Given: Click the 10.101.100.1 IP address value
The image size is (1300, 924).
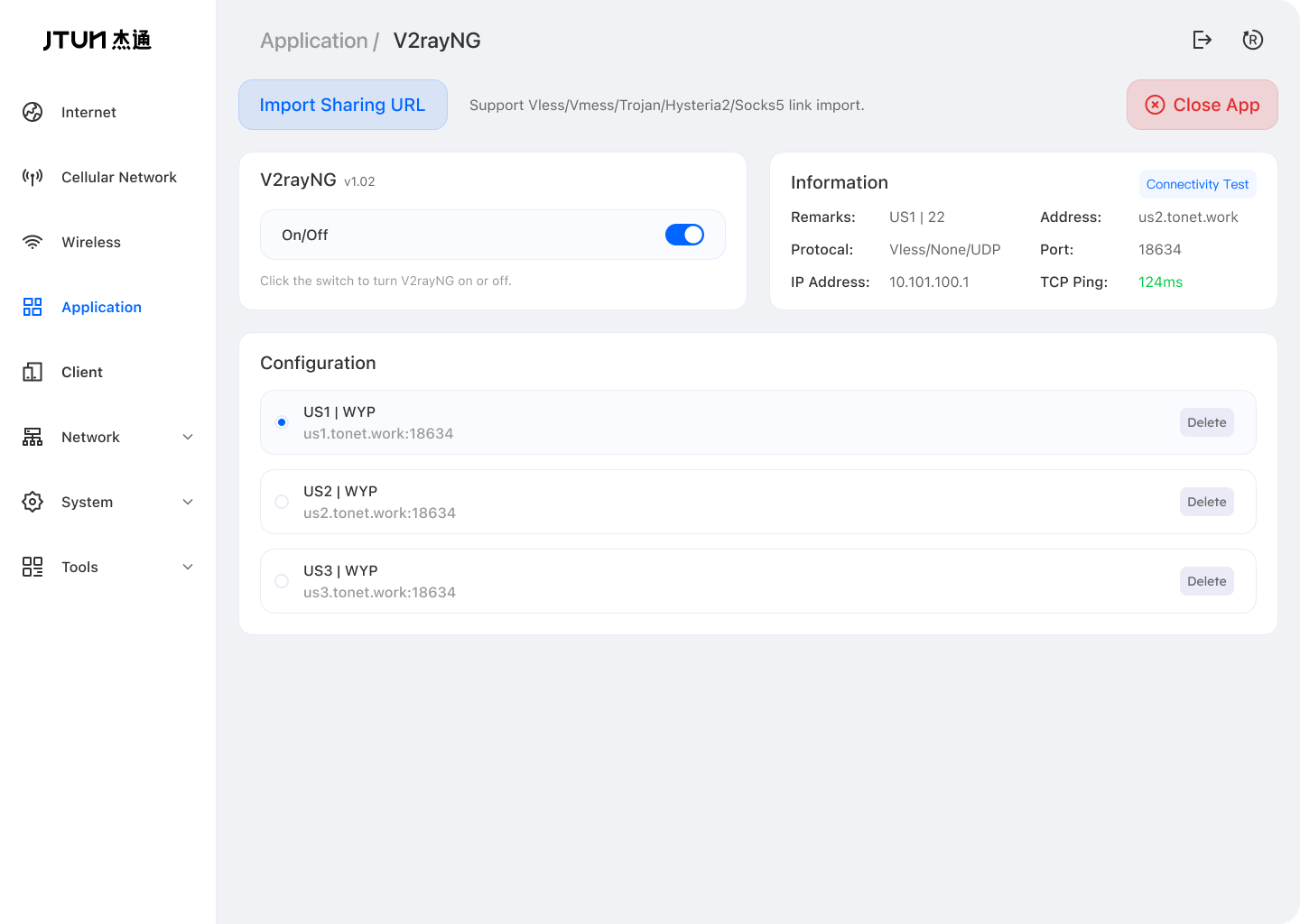Looking at the screenshot, I should point(929,282).
